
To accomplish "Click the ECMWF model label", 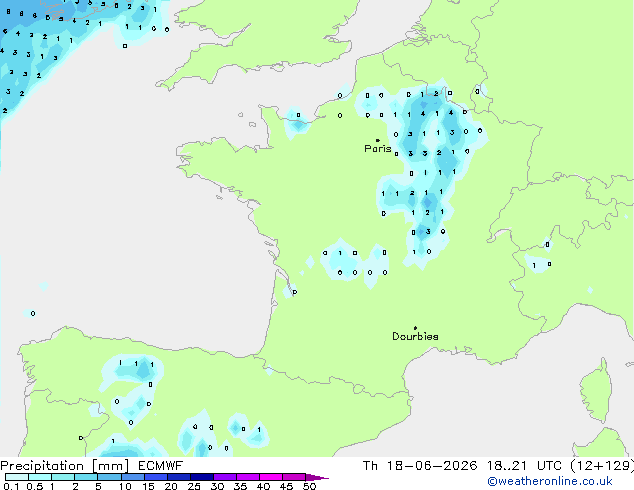I will click(x=161, y=466).
